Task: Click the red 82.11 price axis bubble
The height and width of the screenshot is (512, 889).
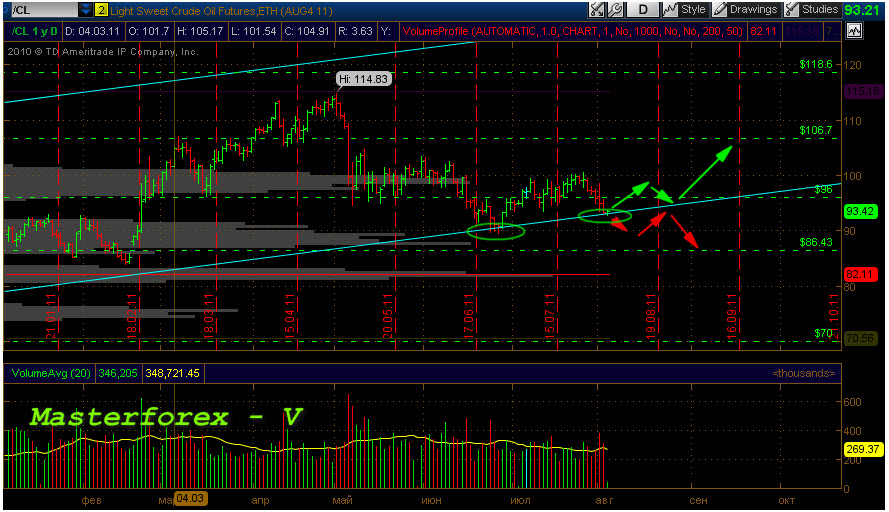Action: tap(861, 274)
